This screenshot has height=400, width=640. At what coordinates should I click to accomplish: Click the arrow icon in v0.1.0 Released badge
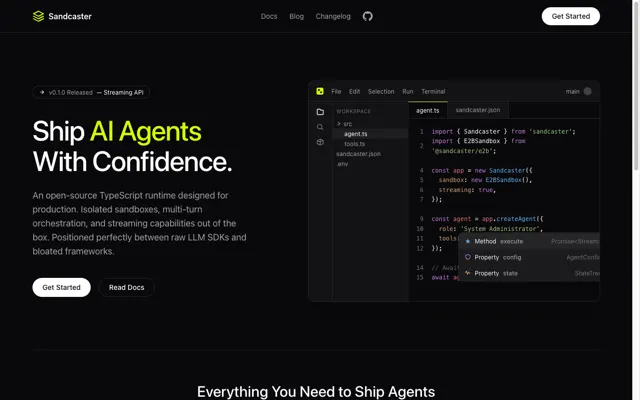click(x=42, y=92)
